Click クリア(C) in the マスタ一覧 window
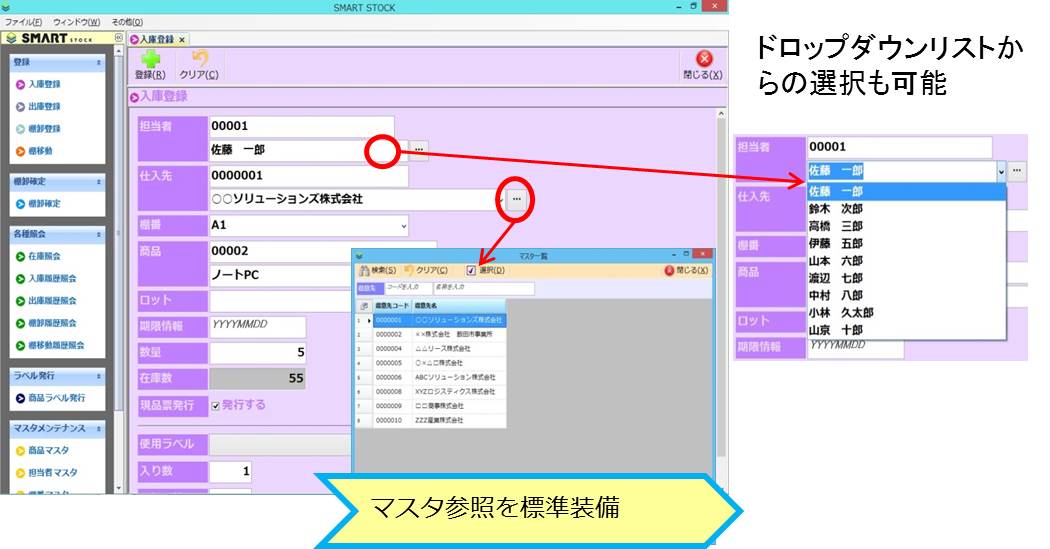This screenshot has height=549, width=1050. [x=426, y=270]
